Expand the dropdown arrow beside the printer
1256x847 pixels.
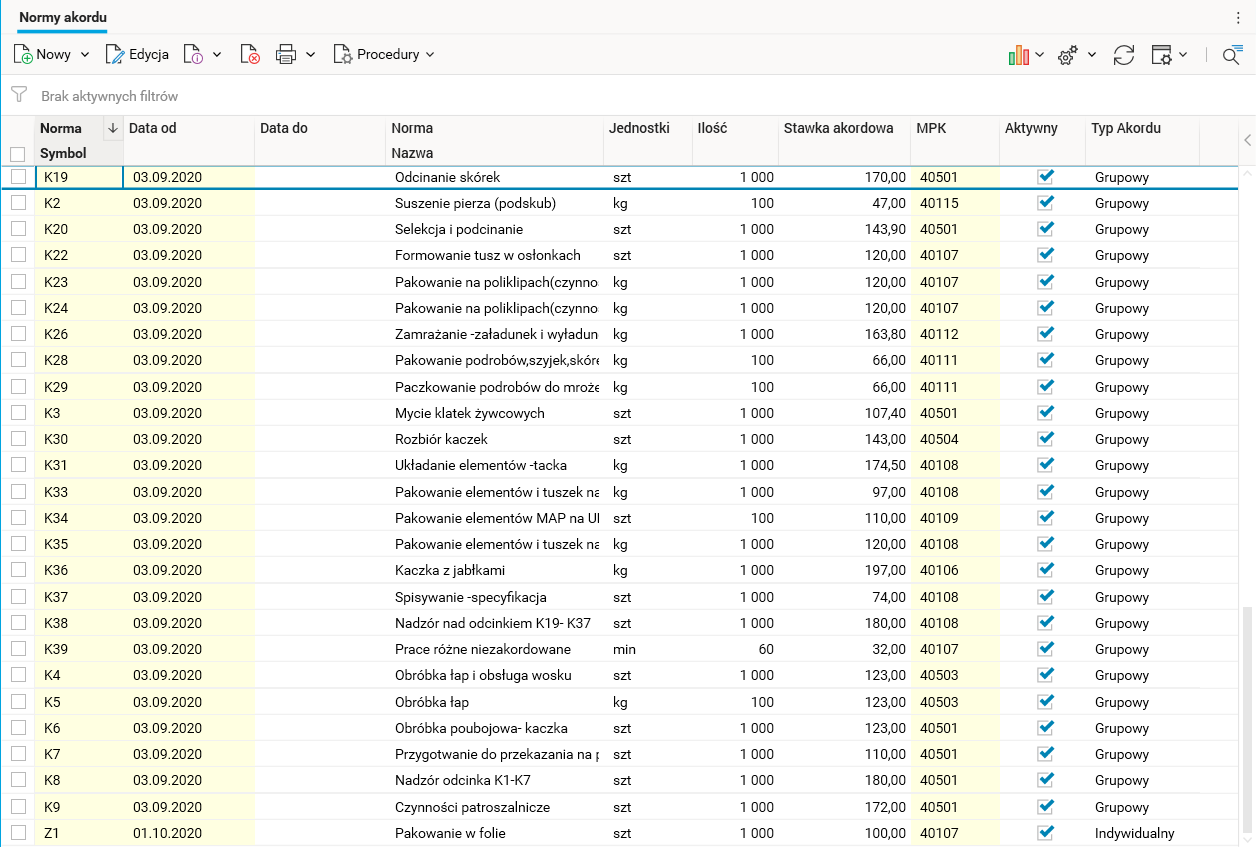[311, 55]
